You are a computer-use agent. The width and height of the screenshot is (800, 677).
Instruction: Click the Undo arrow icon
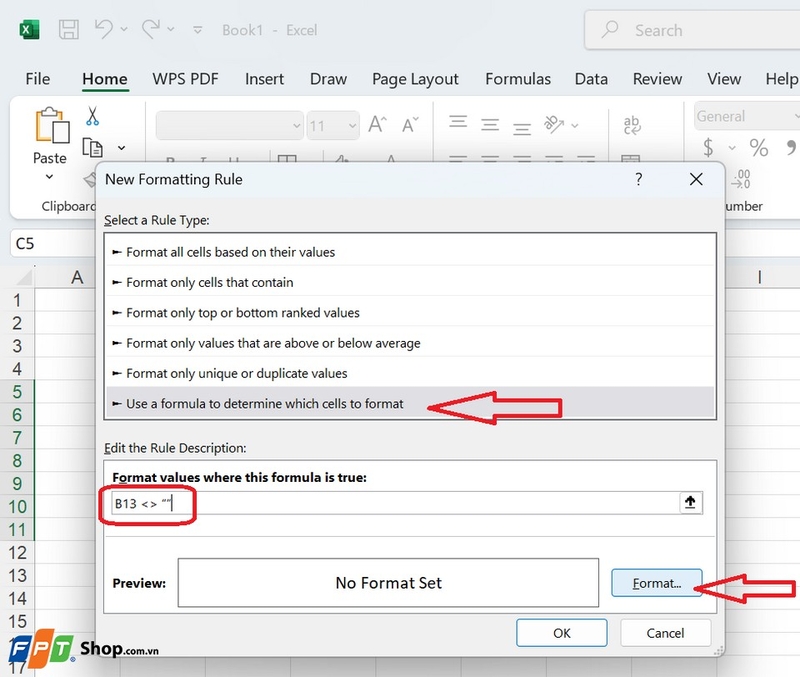tap(104, 29)
